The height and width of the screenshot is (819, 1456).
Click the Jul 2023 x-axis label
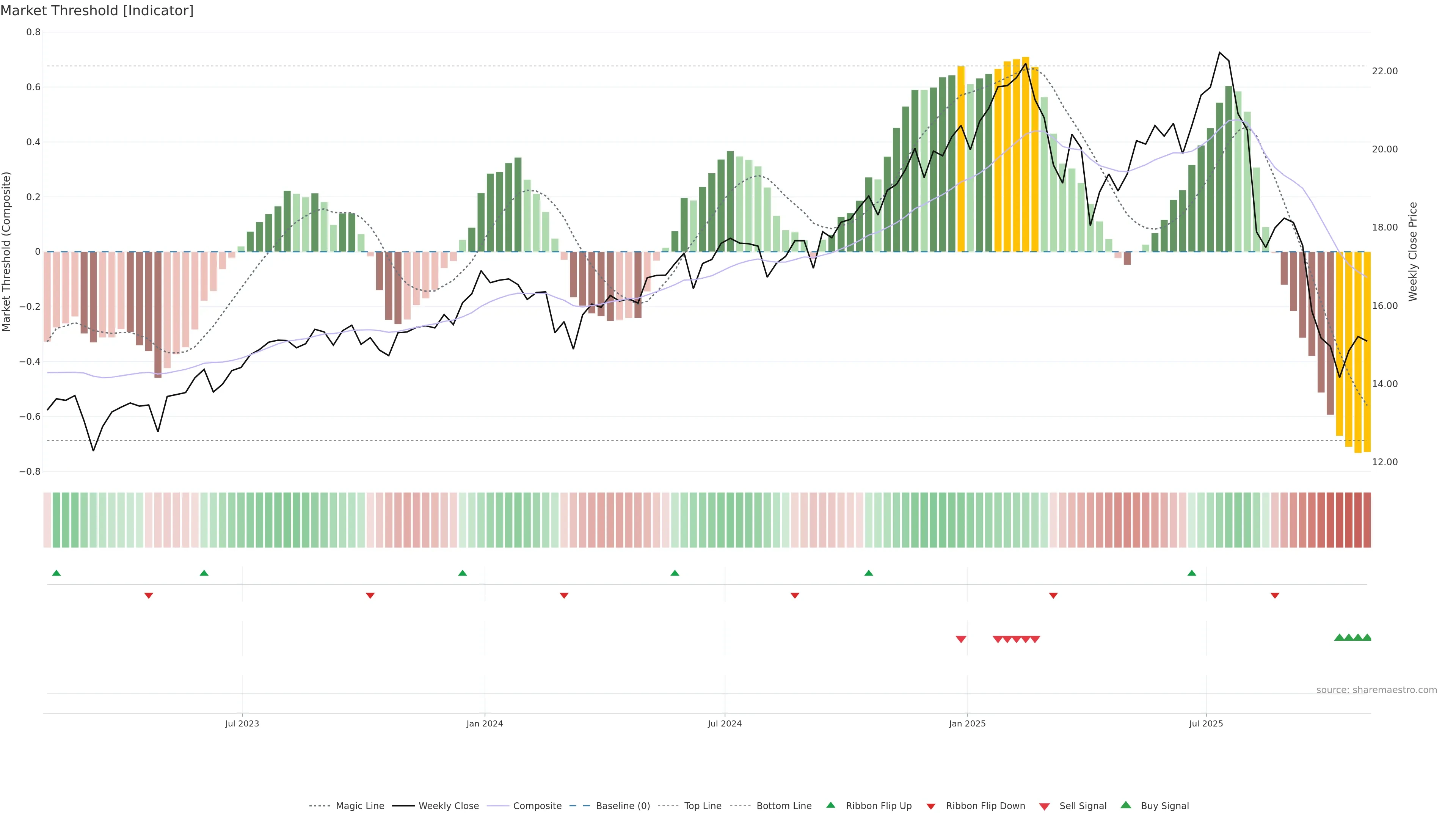click(242, 723)
